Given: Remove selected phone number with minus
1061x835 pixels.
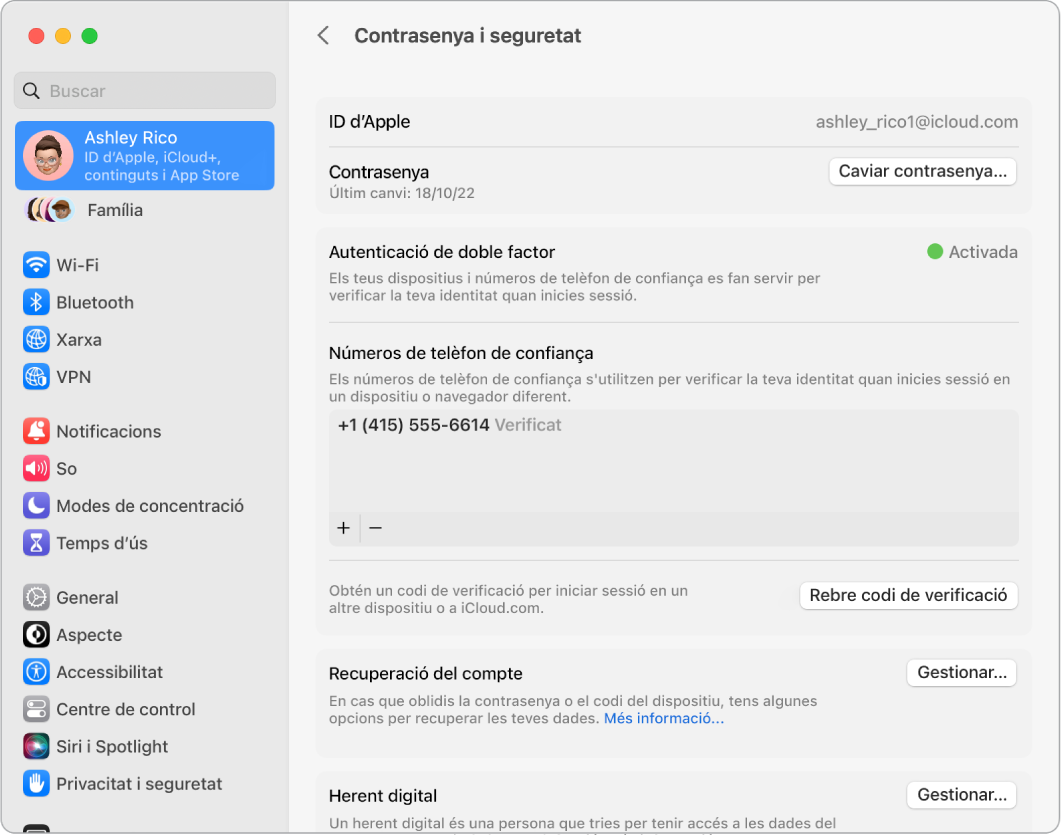Looking at the screenshot, I should click(x=376, y=528).
